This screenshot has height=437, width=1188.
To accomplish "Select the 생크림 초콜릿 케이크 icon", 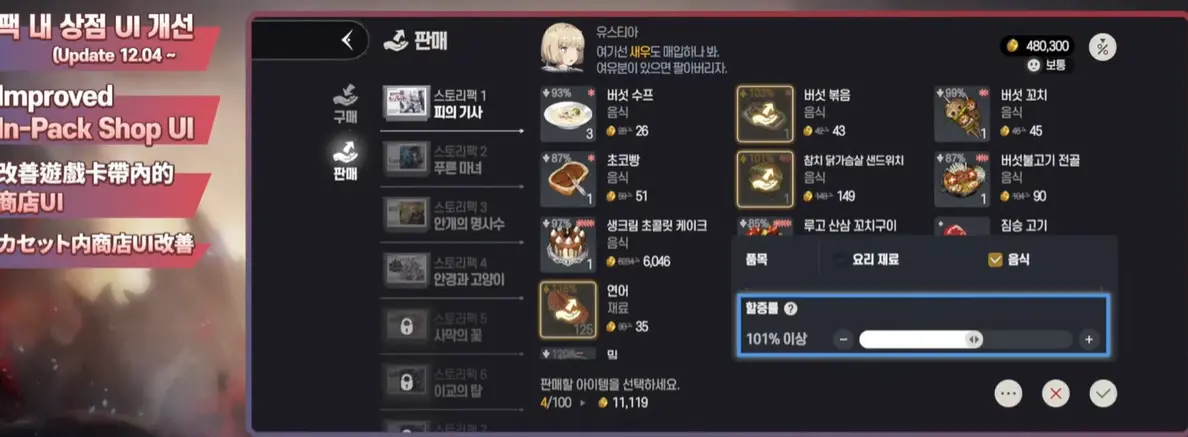I will (x=567, y=245).
